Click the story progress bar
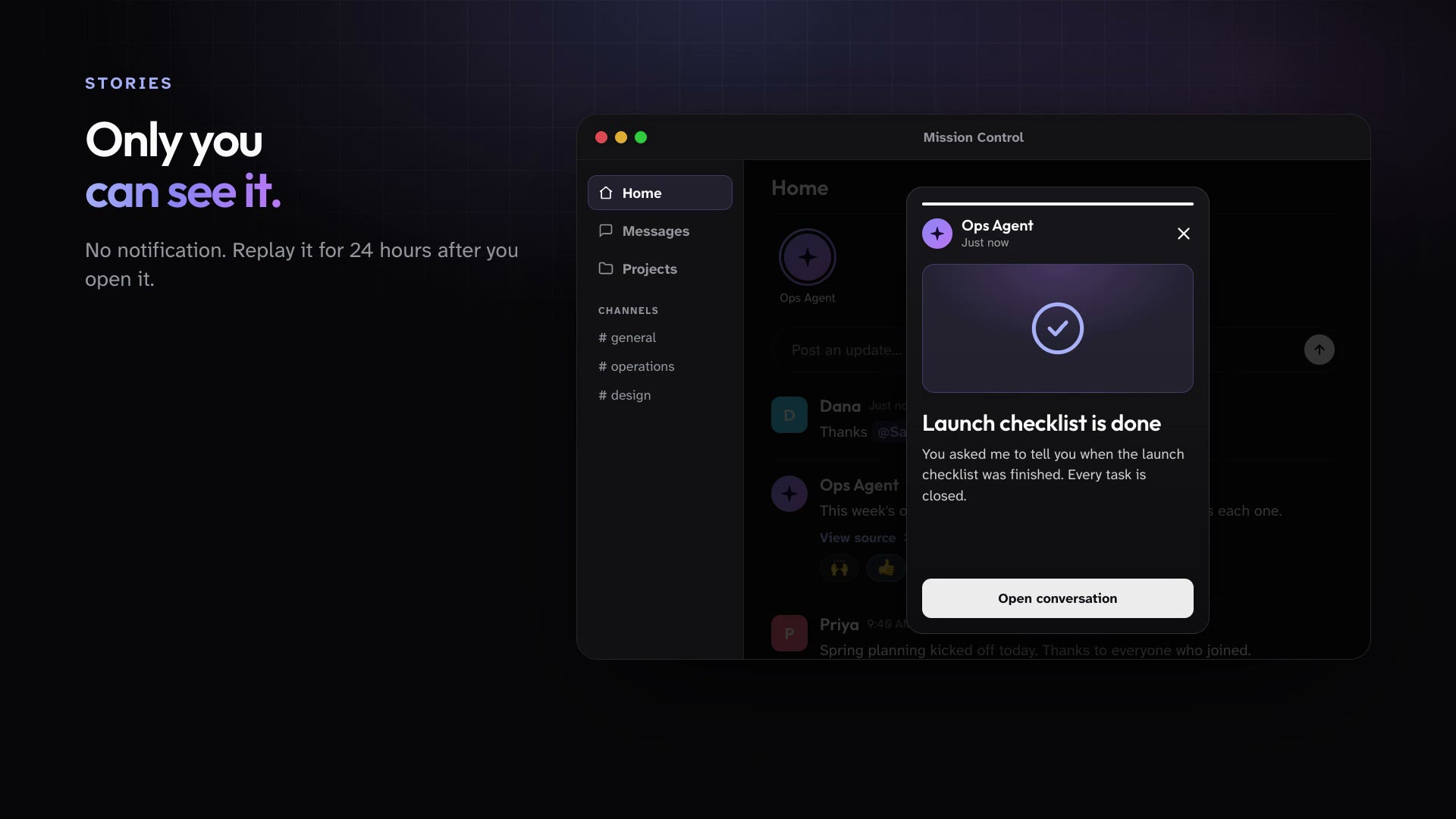Image resolution: width=1456 pixels, height=819 pixels. pyautogui.click(x=1057, y=204)
